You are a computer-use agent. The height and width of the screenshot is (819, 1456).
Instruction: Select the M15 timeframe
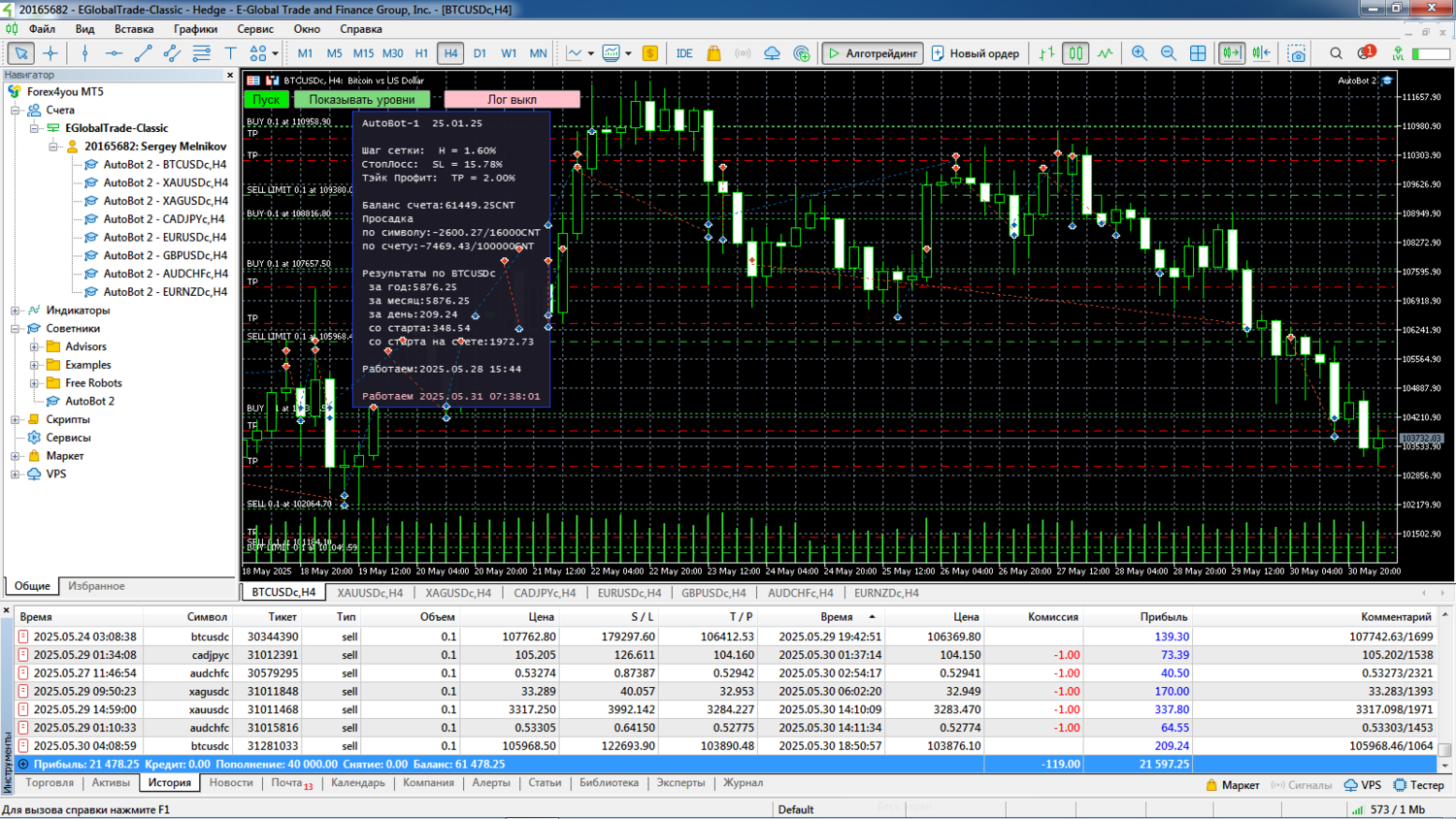tap(363, 53)
